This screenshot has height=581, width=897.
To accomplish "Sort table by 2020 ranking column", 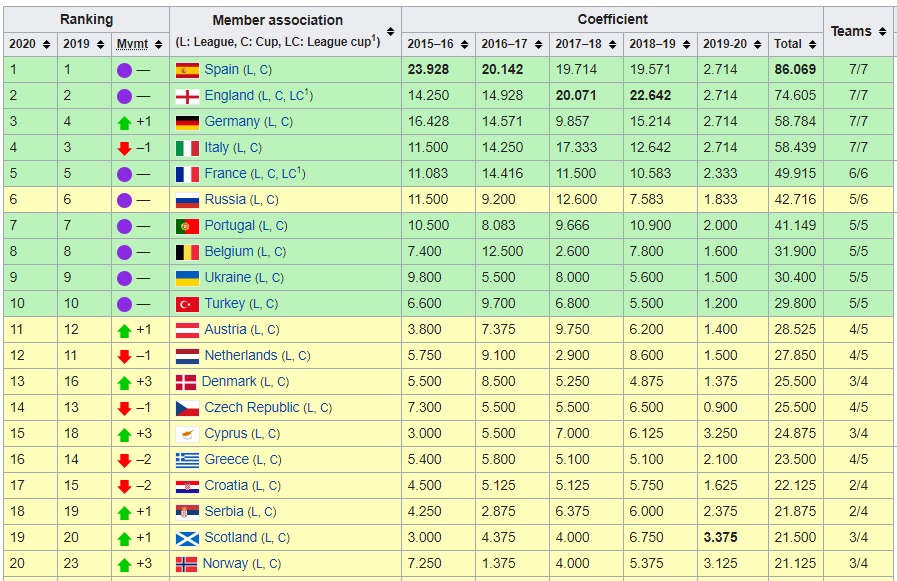I will click(46, 45).
